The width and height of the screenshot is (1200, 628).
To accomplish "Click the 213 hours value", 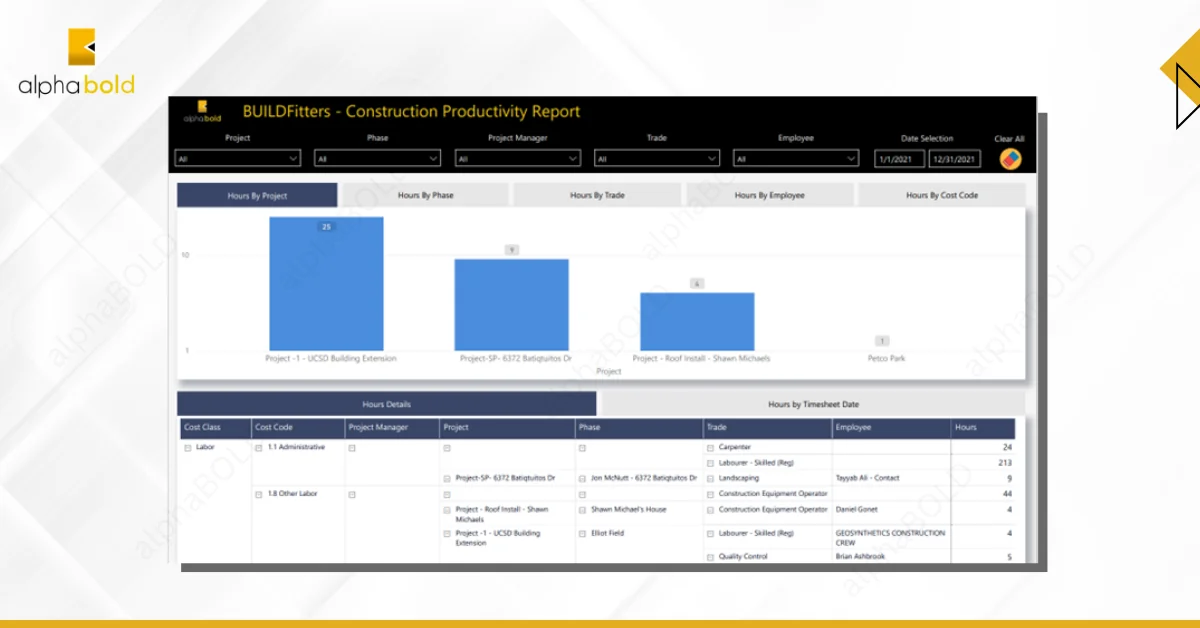I will (1005, 463).
